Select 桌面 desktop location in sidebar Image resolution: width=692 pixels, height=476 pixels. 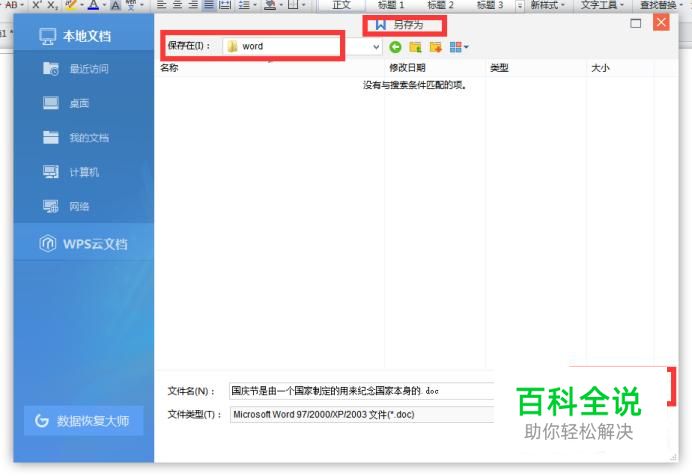pyautogui.click(x=66, y=103)
